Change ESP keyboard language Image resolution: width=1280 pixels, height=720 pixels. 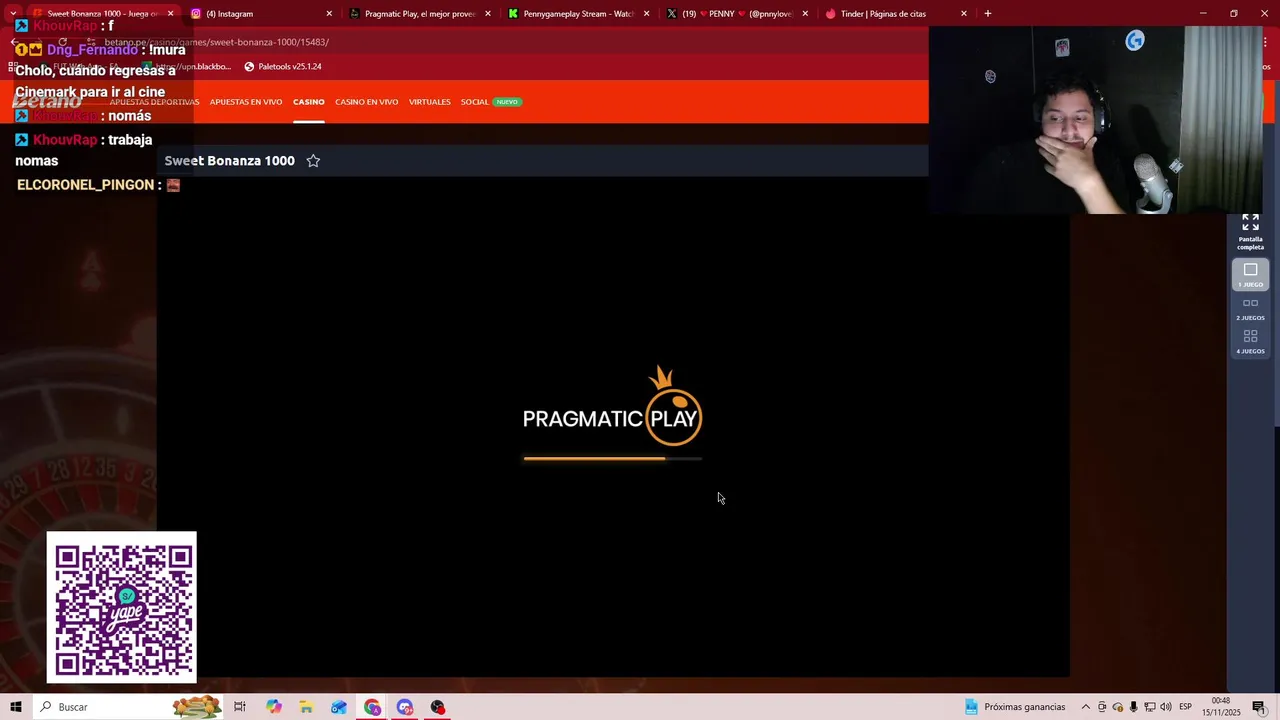(1185, 707)
